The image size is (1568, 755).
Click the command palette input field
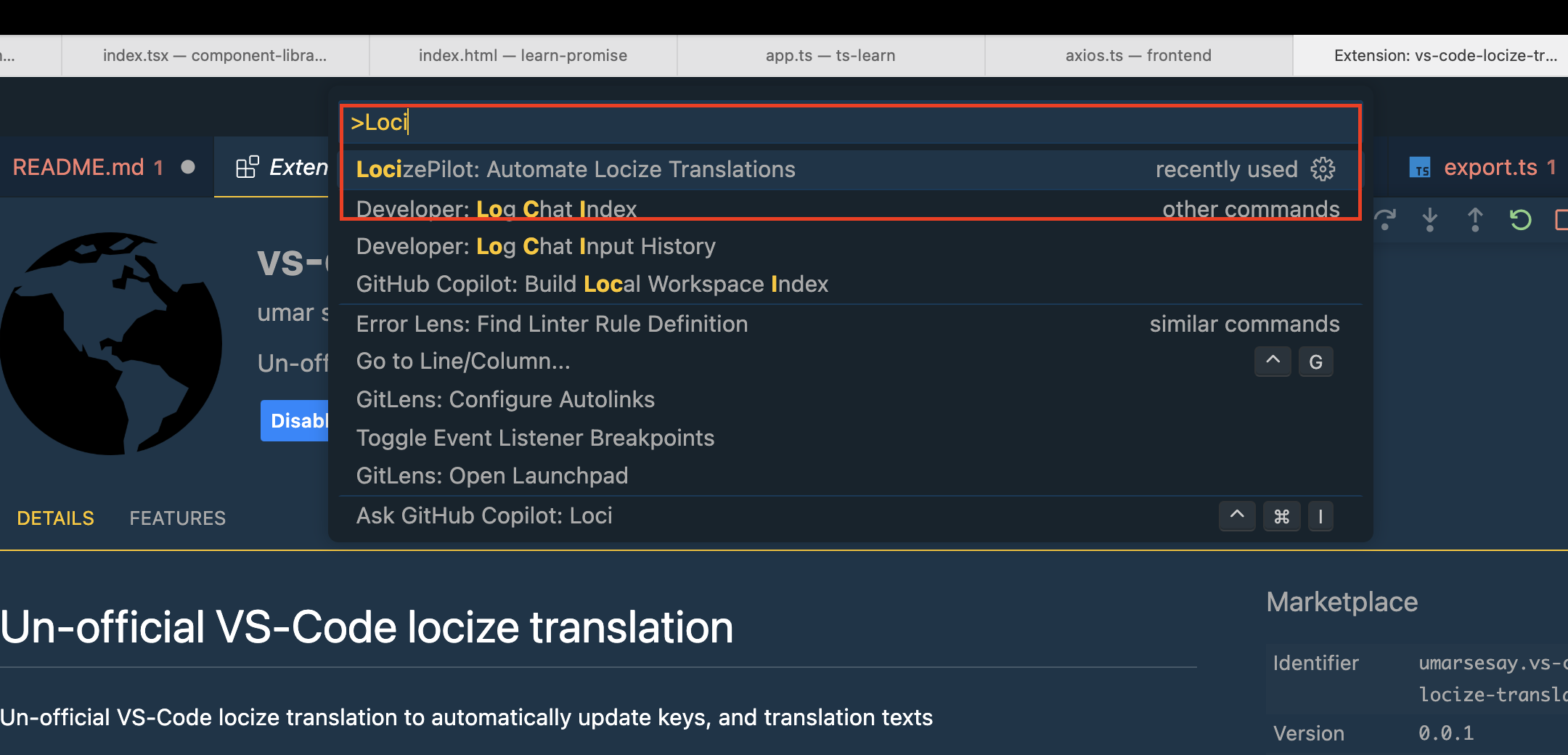pos(850,123)
